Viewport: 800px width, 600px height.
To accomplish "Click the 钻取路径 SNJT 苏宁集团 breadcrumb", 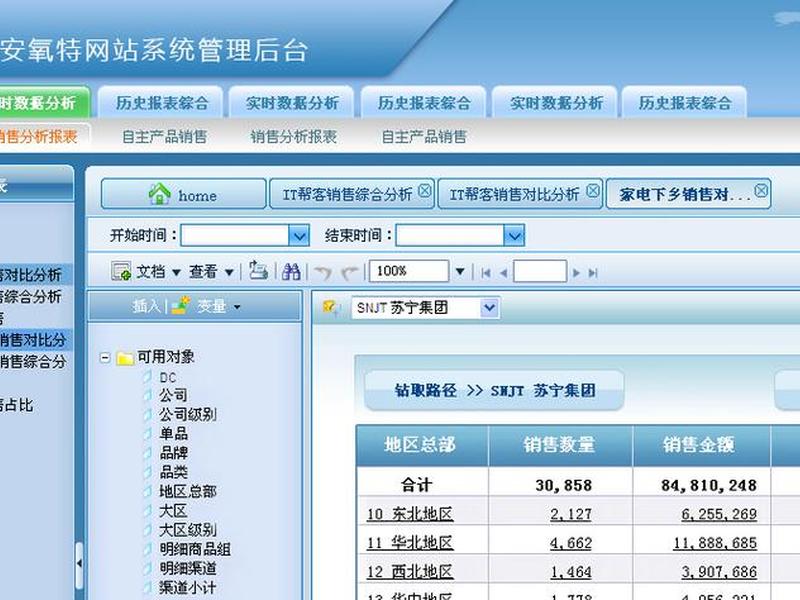I will 494,390.
